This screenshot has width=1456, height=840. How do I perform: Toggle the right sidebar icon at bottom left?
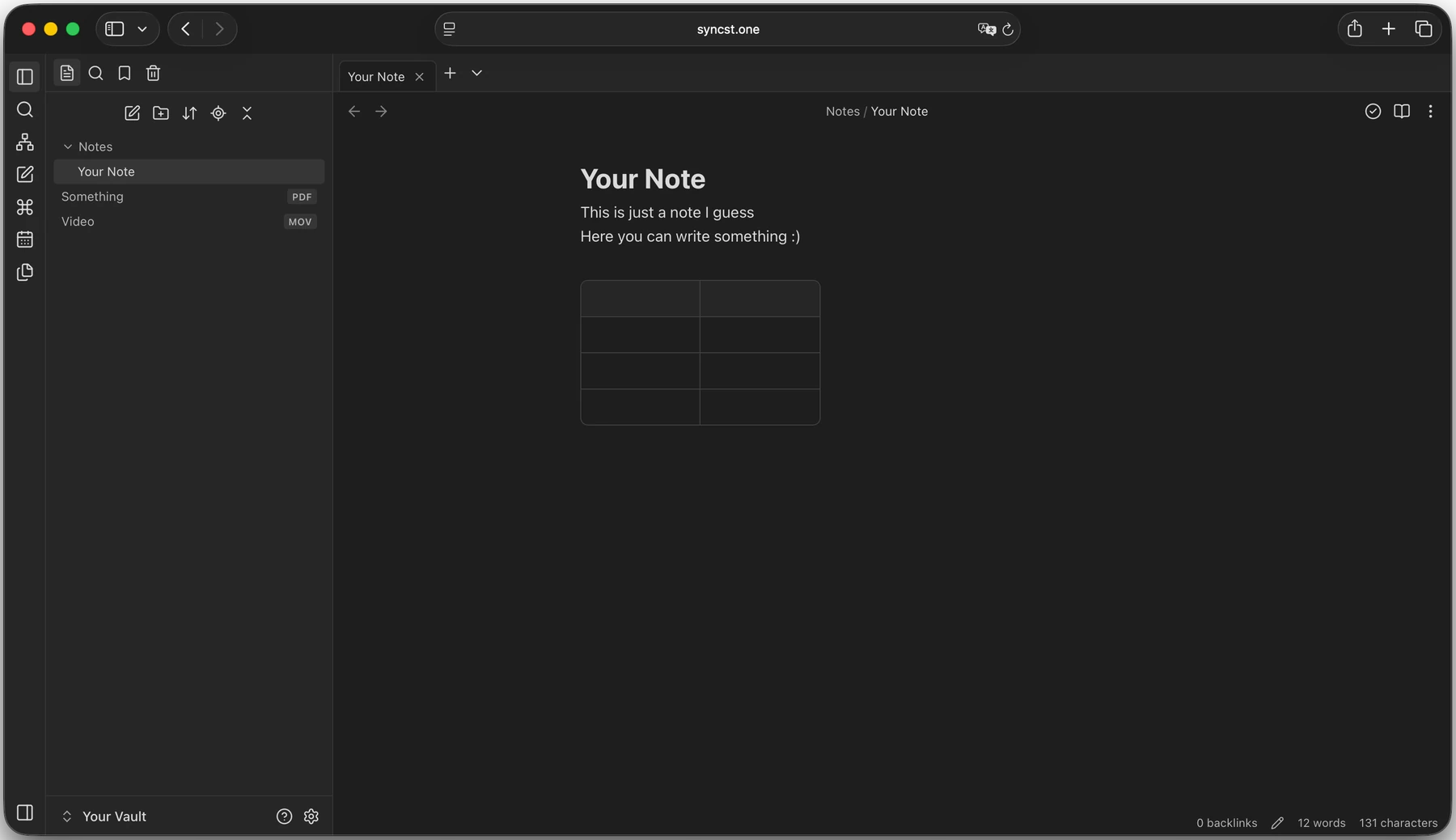tap(25, 812)
